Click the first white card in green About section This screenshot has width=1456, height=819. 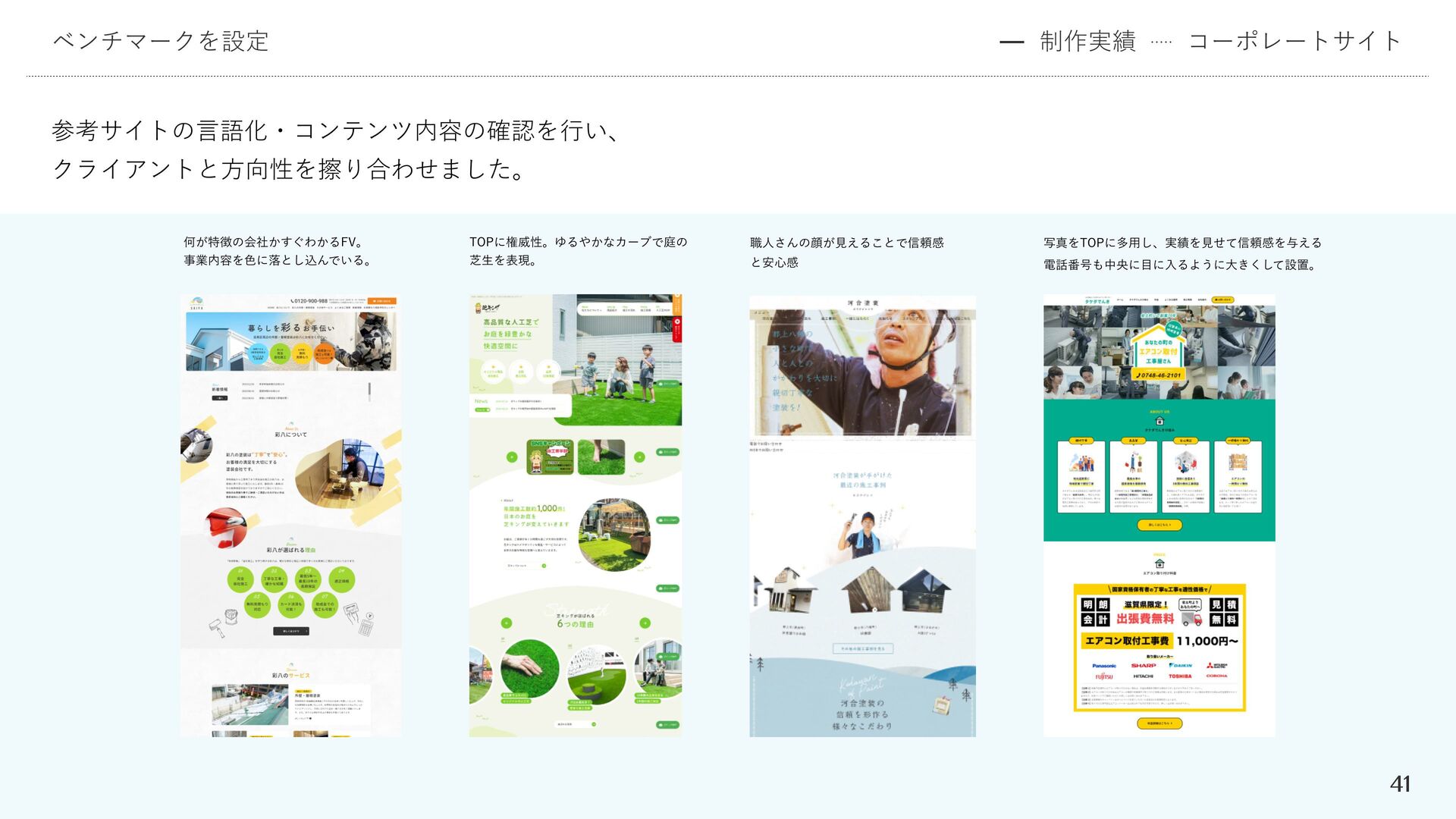[x=1081, y=477]
